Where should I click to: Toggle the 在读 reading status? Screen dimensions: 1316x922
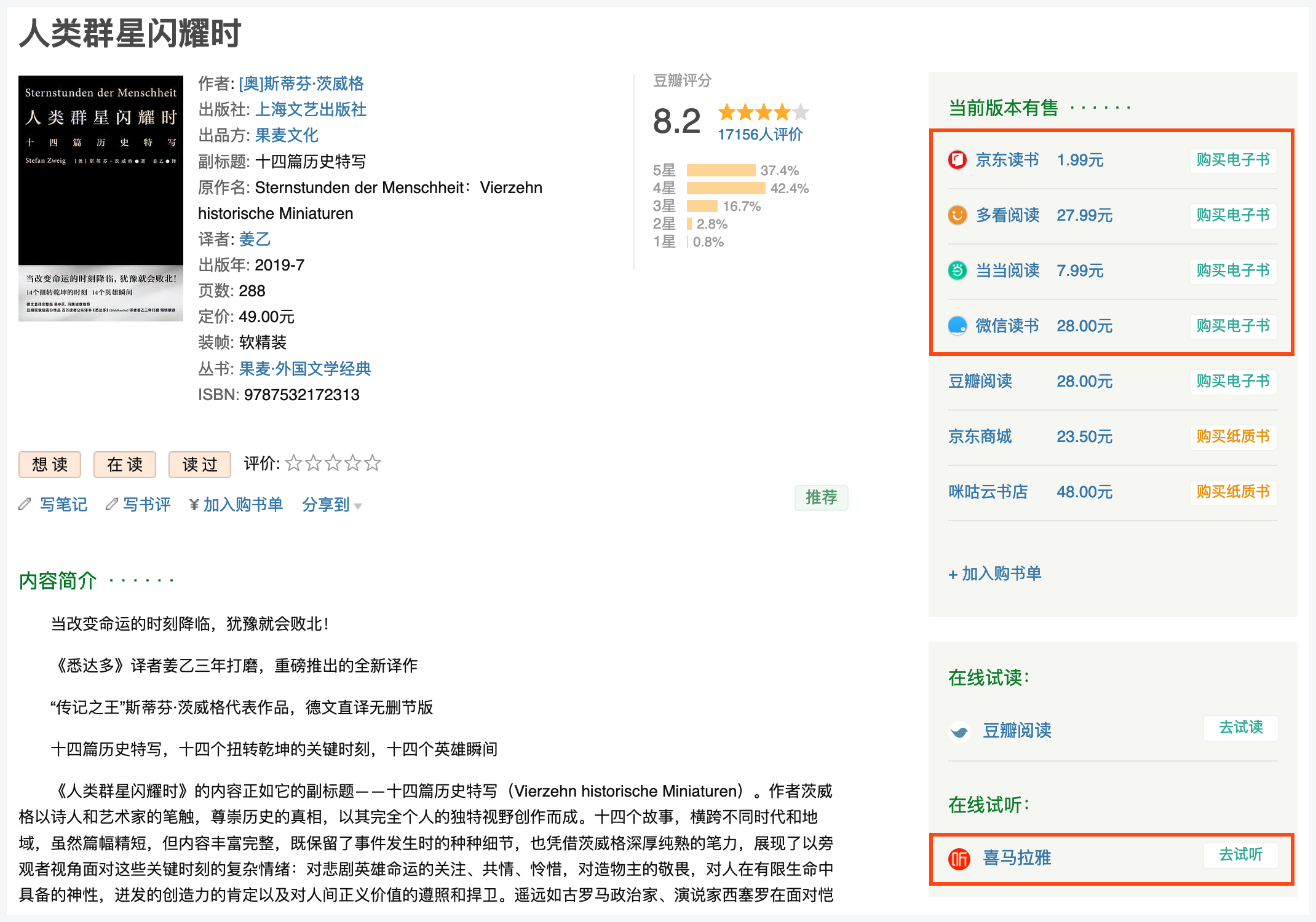(124, 465)
